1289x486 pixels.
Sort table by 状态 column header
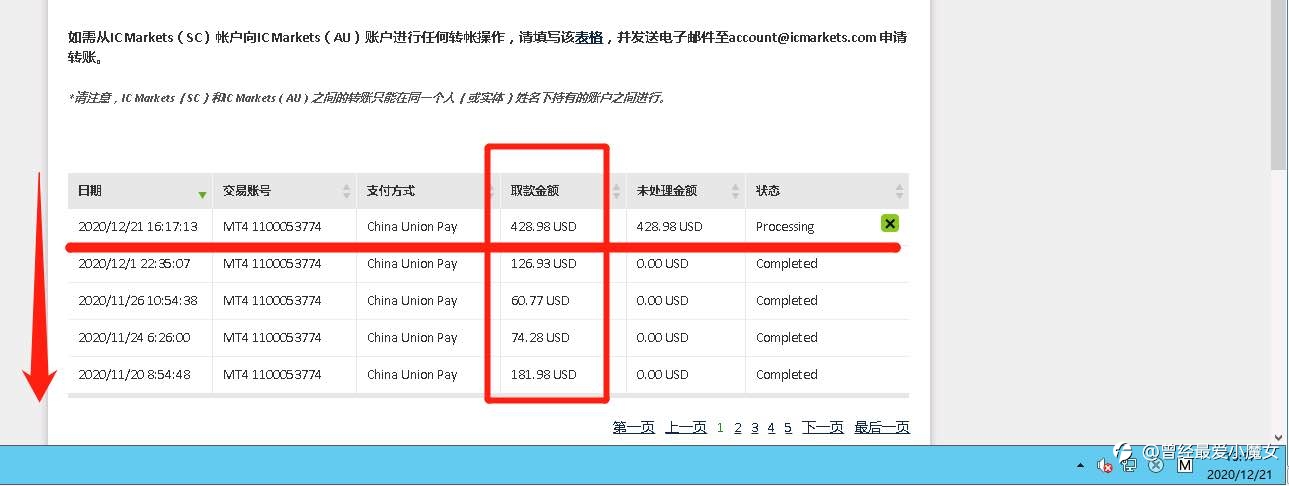827,190
